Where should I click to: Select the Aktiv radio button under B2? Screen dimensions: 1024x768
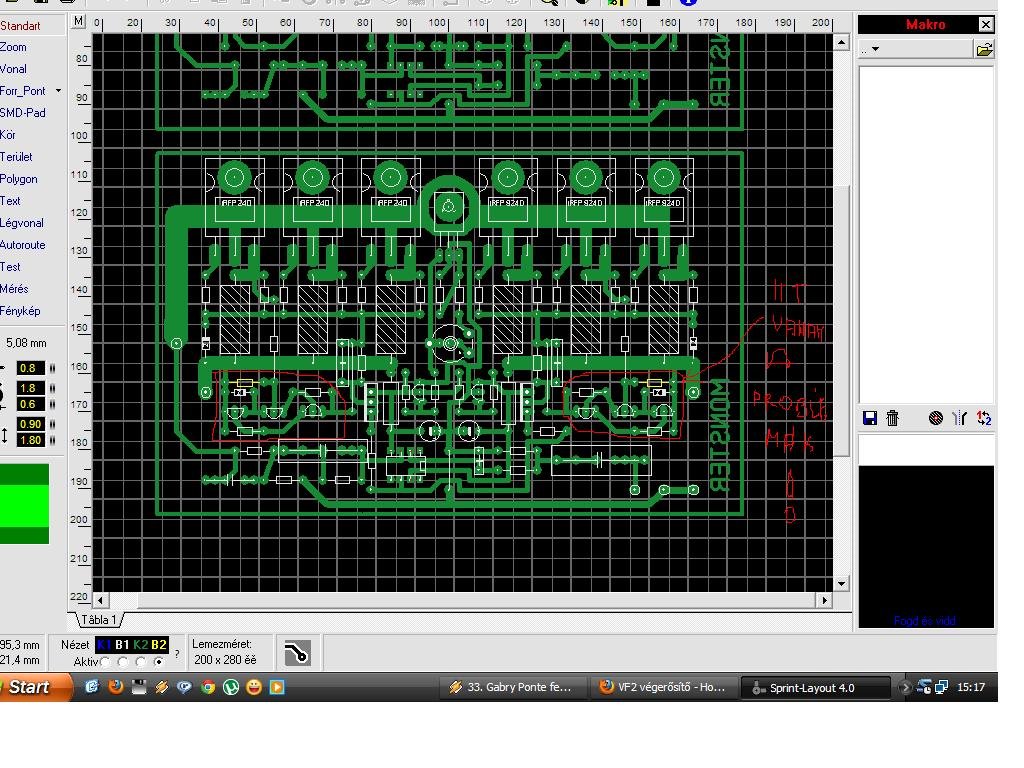158,662
